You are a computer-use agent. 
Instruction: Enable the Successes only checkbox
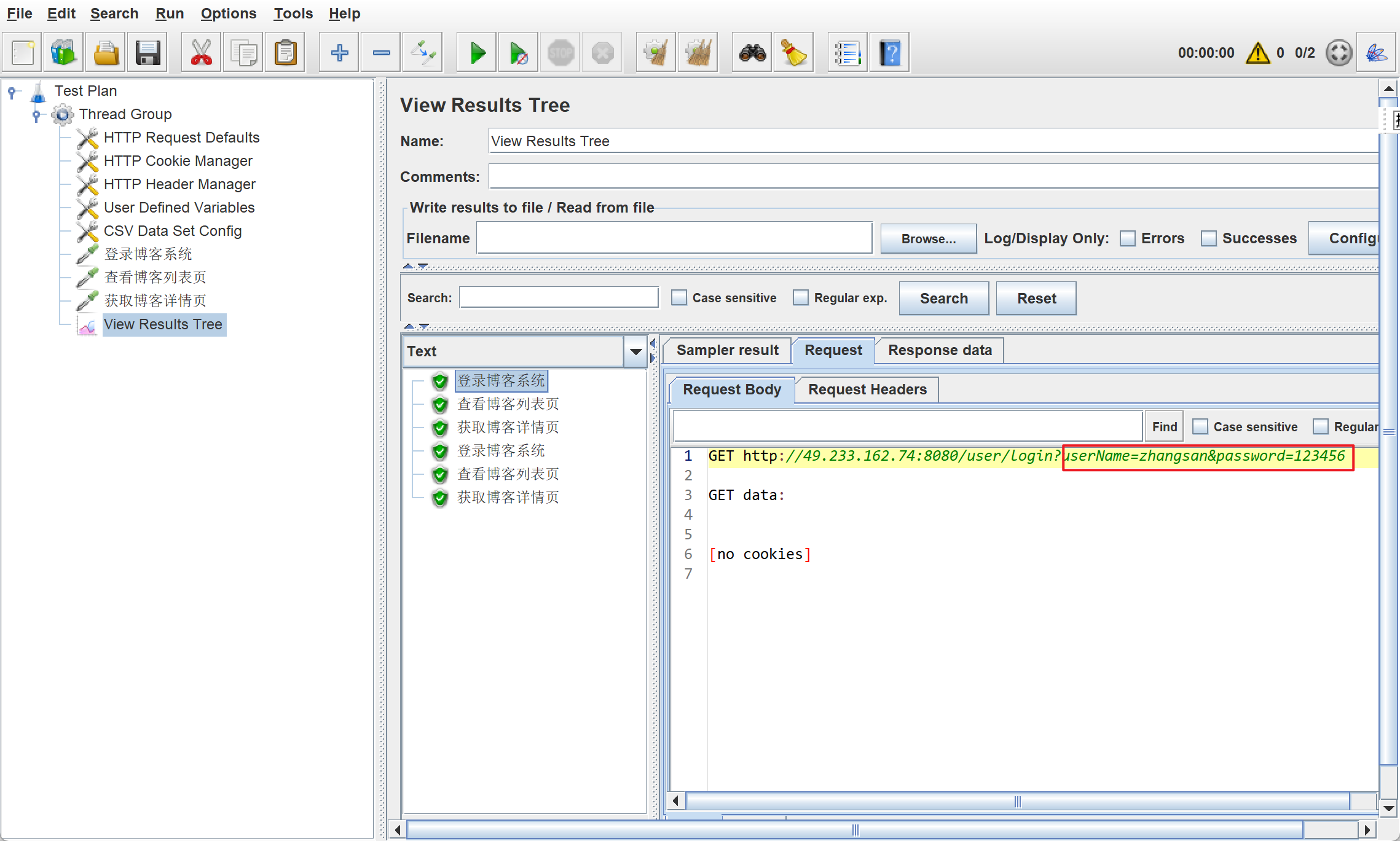(x=1208, y=238)
